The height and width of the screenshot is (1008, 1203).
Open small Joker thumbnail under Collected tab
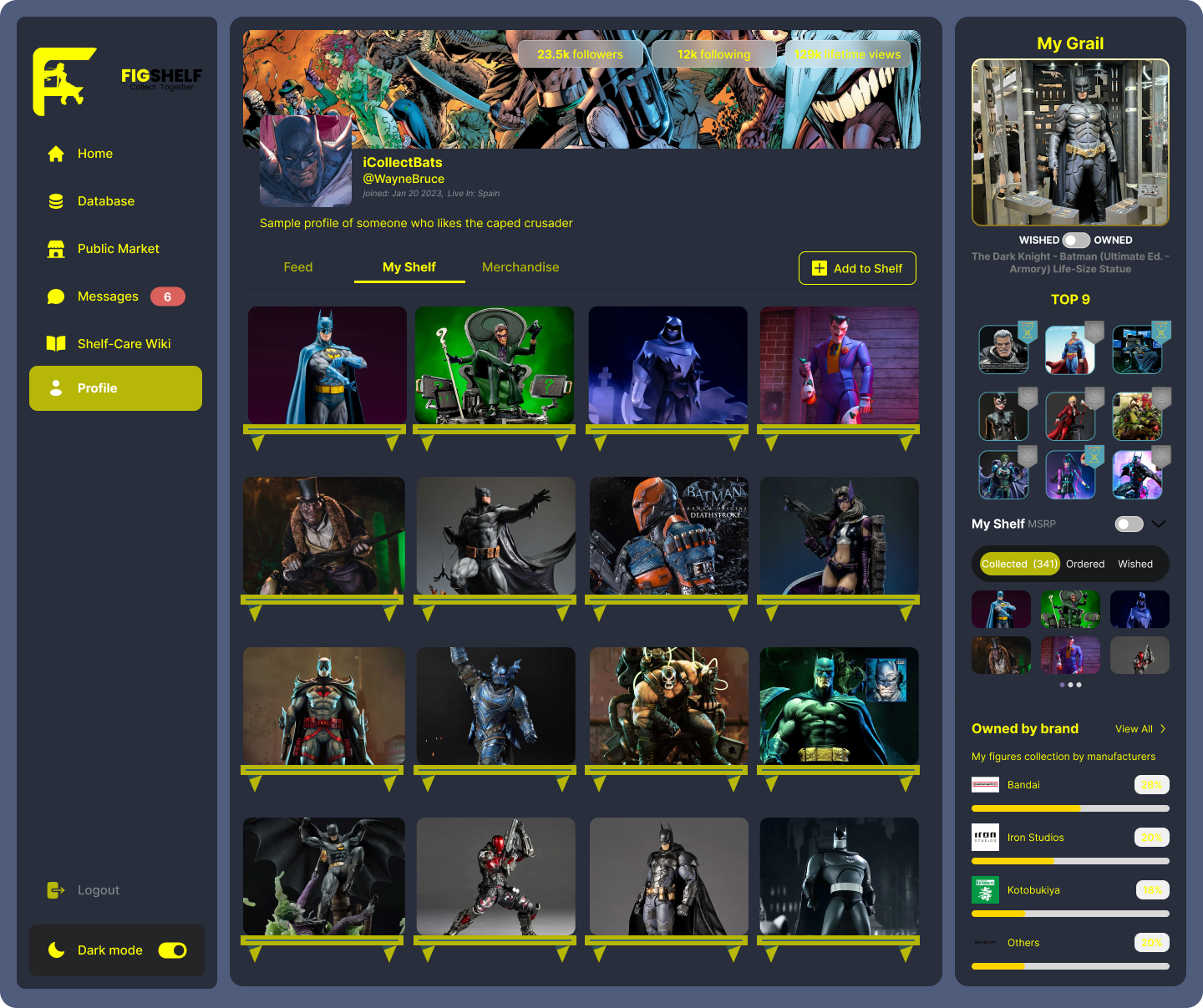point(1070,656)
